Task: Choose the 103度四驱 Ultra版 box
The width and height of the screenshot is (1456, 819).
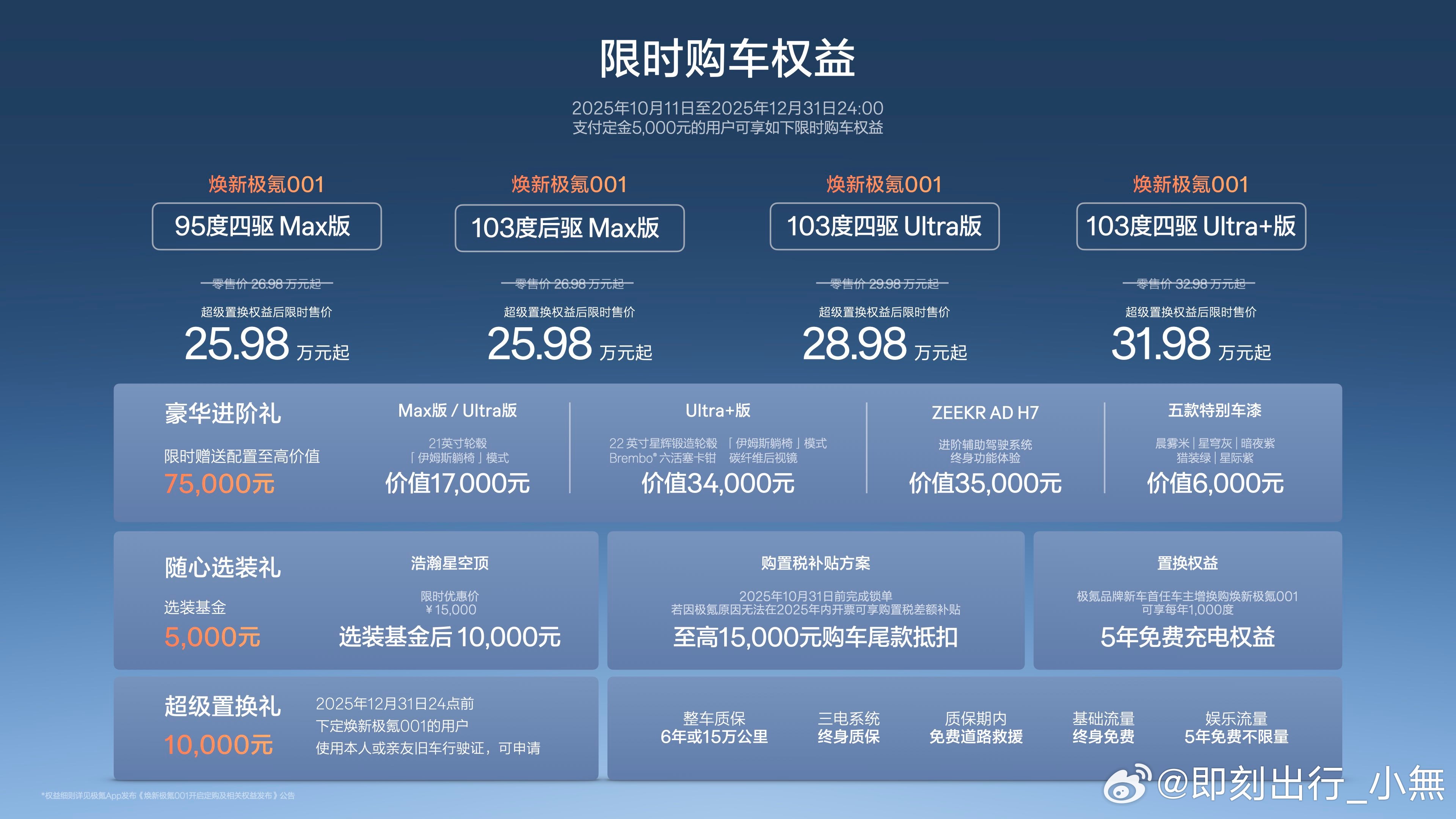Action: click(884, 226)
